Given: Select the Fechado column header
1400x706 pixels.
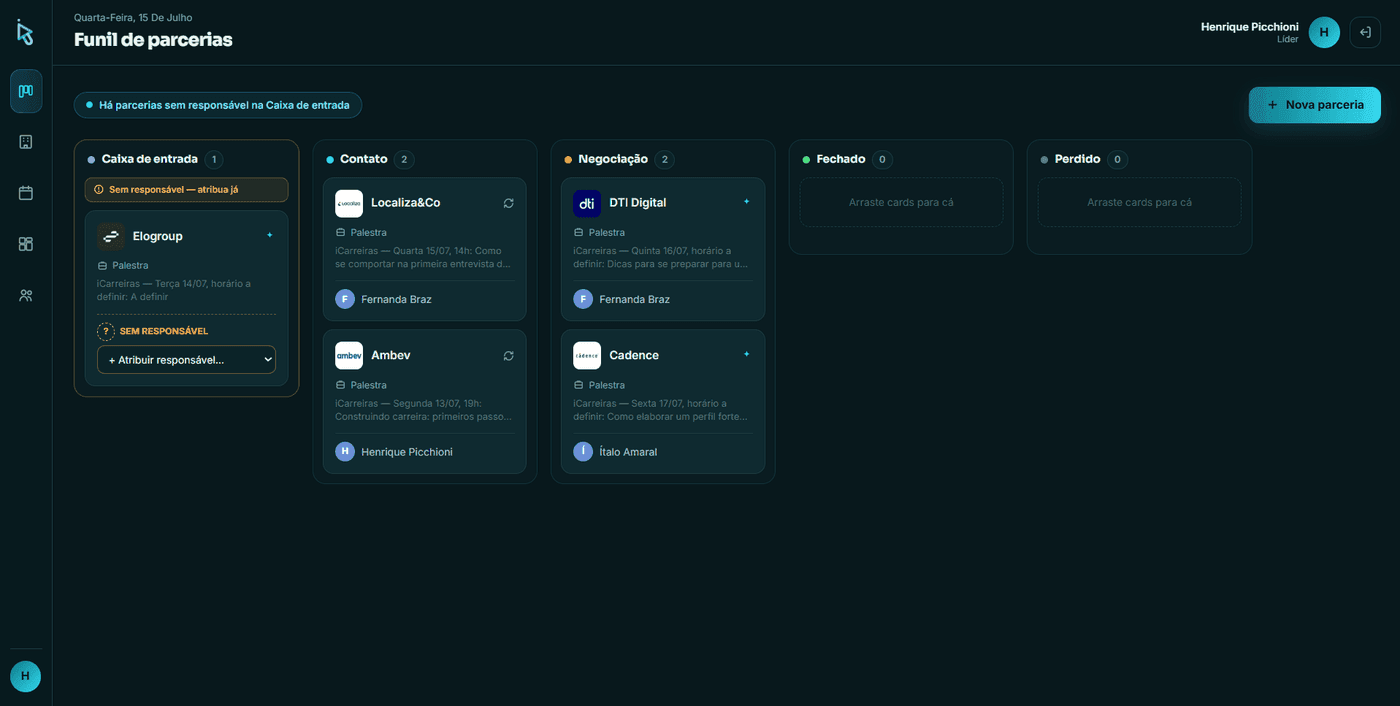Looking at the screenshot, I should coord(840,159).
